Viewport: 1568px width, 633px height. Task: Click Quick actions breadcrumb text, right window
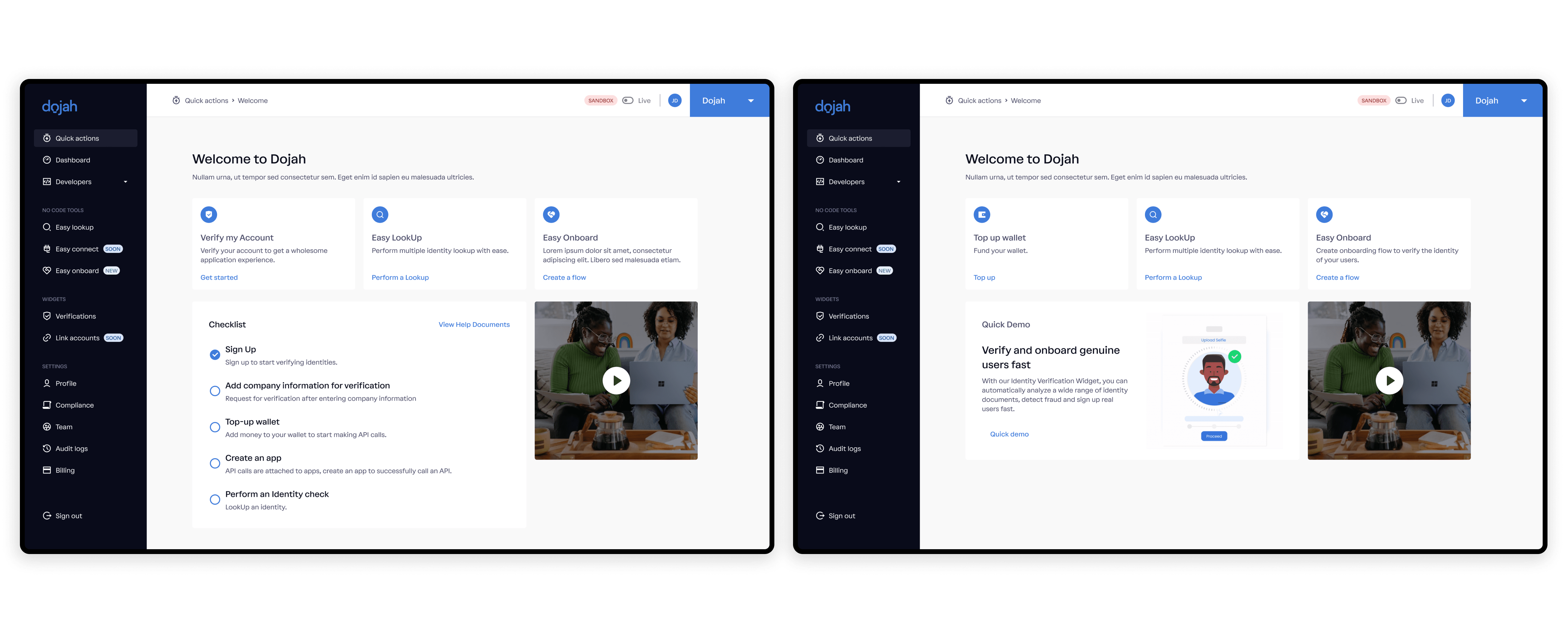point(979,100)
